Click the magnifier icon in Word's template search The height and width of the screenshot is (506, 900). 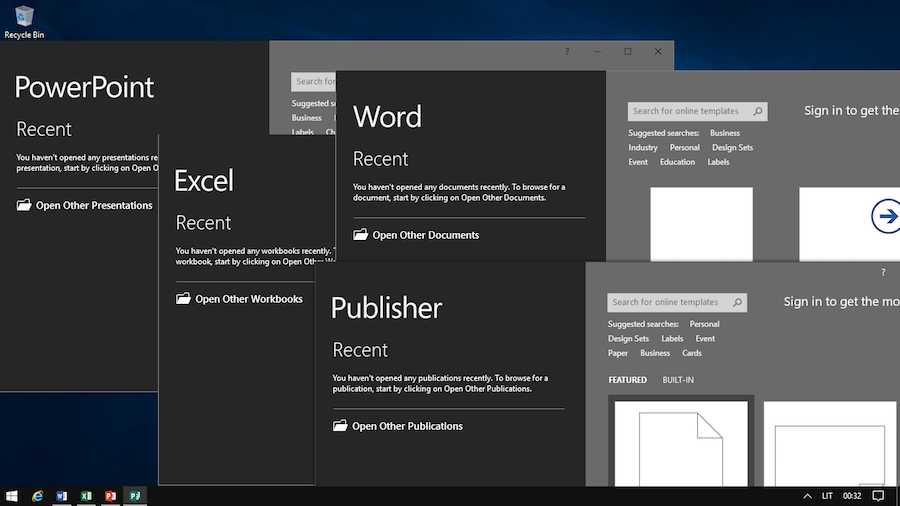[758, 112]
